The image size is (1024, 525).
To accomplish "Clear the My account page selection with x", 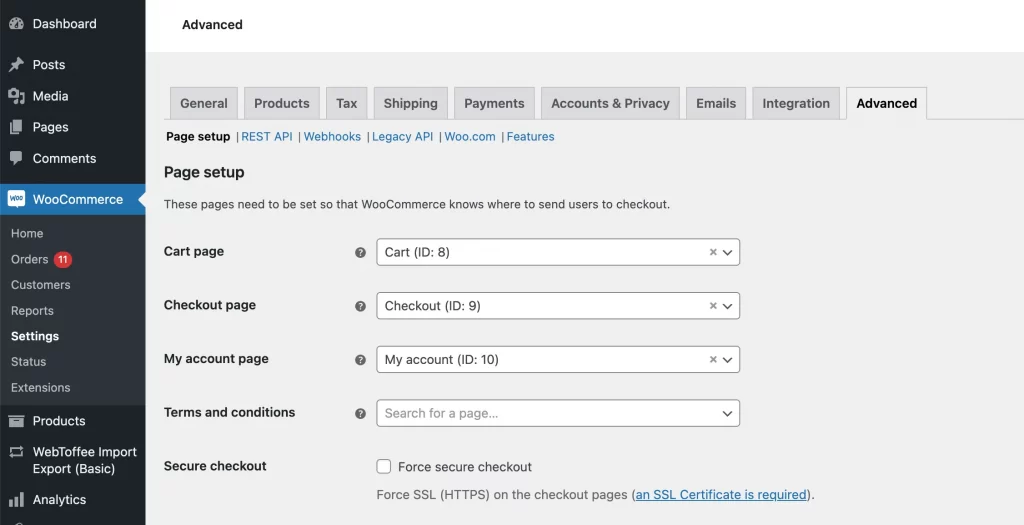I will click(x=713, y=359).
